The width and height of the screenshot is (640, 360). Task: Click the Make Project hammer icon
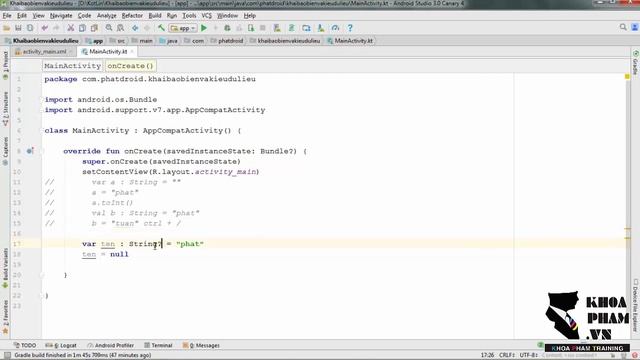161,28
